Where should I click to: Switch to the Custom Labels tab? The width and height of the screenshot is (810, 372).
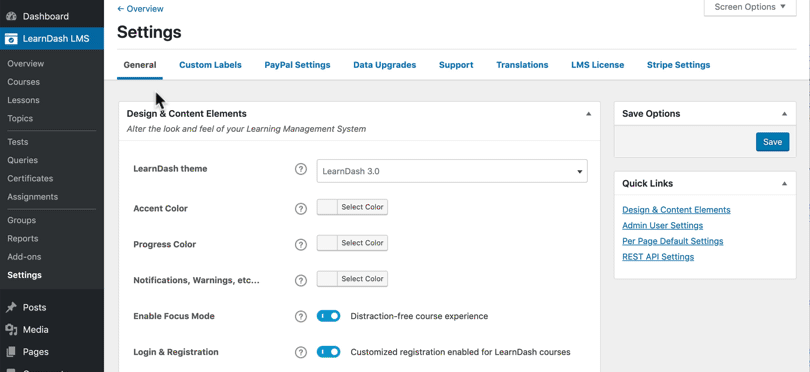tap(210, 65)
